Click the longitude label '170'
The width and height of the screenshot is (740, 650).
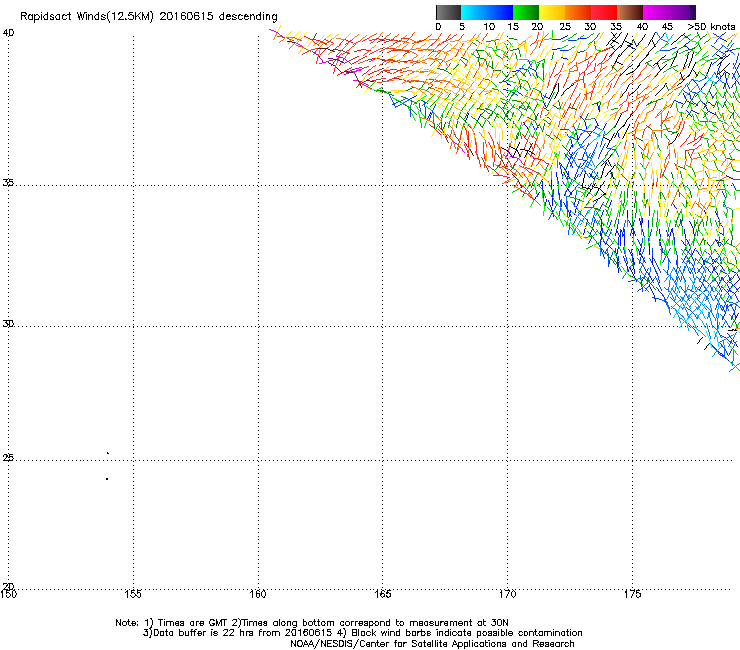click(507, 594)
